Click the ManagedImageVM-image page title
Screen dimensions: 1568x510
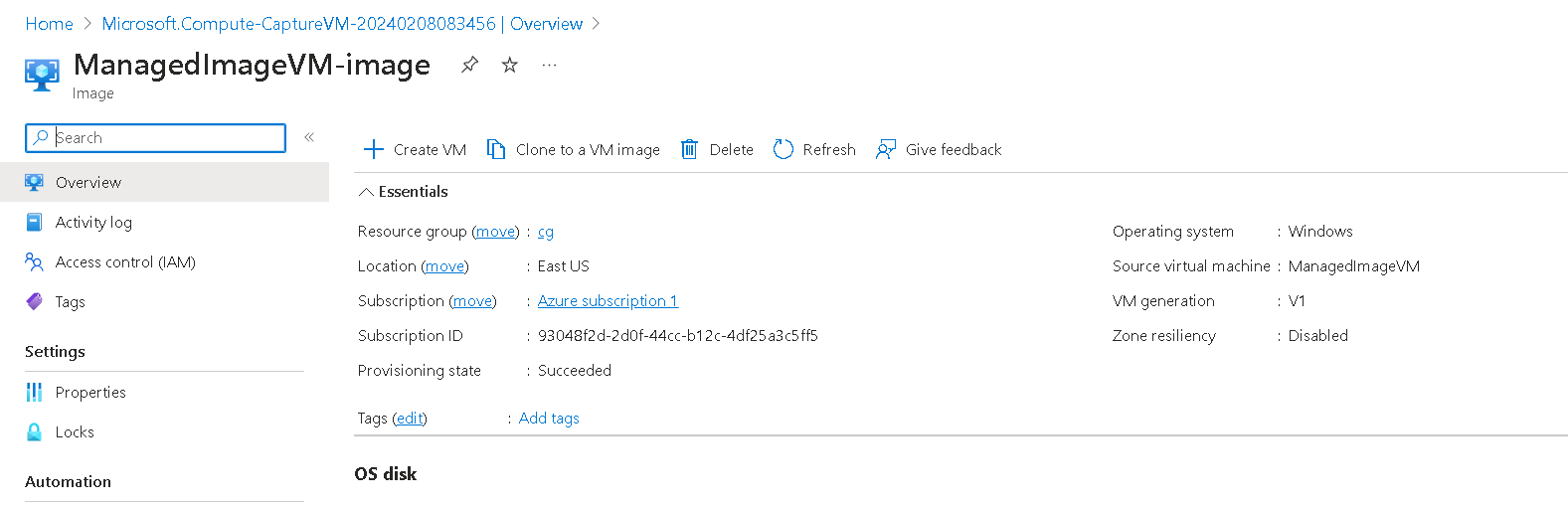click(x=253, y=65)
